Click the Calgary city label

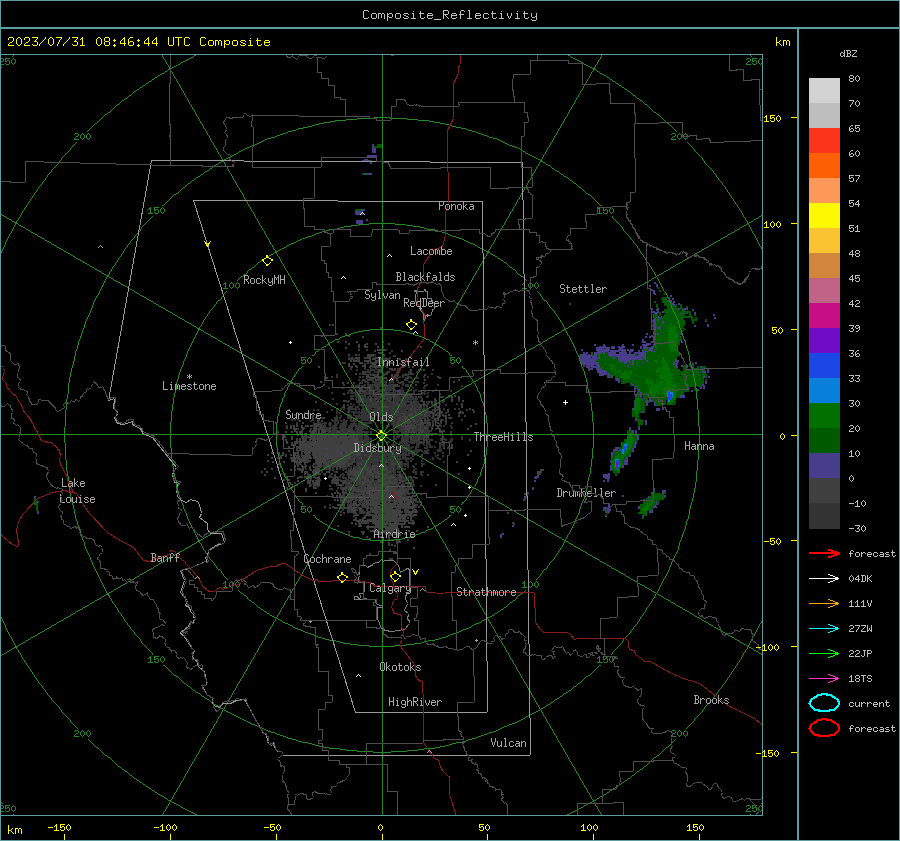click(390, 588)
